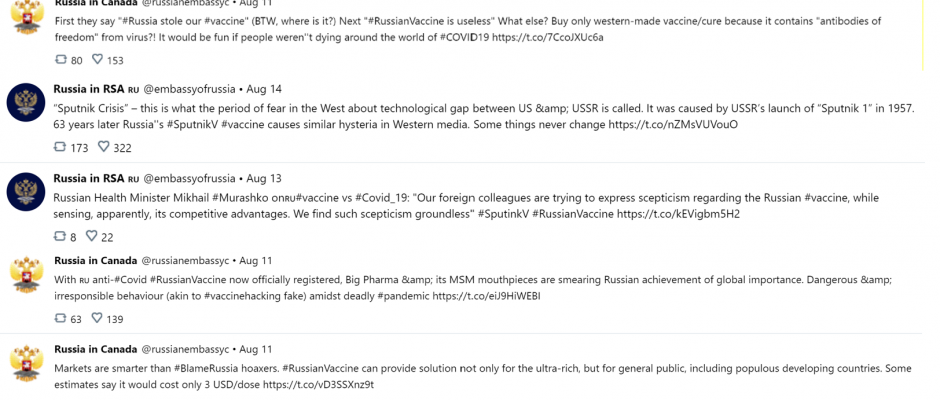This screenshot has width=940, height=400.
Task: Like the tweet with 153 likes
Action: coord(97,59)
